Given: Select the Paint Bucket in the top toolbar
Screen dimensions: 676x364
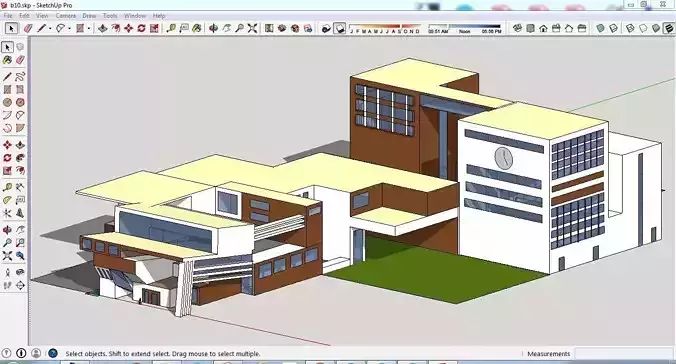Looking at the screenshot, I should click(197, 28).
